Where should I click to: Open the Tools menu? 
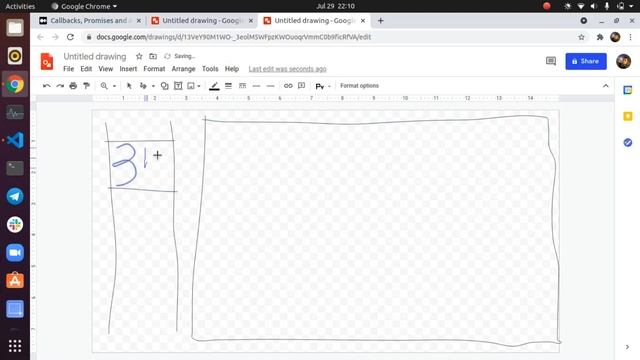pyautogui.click(x=210, y=69)
